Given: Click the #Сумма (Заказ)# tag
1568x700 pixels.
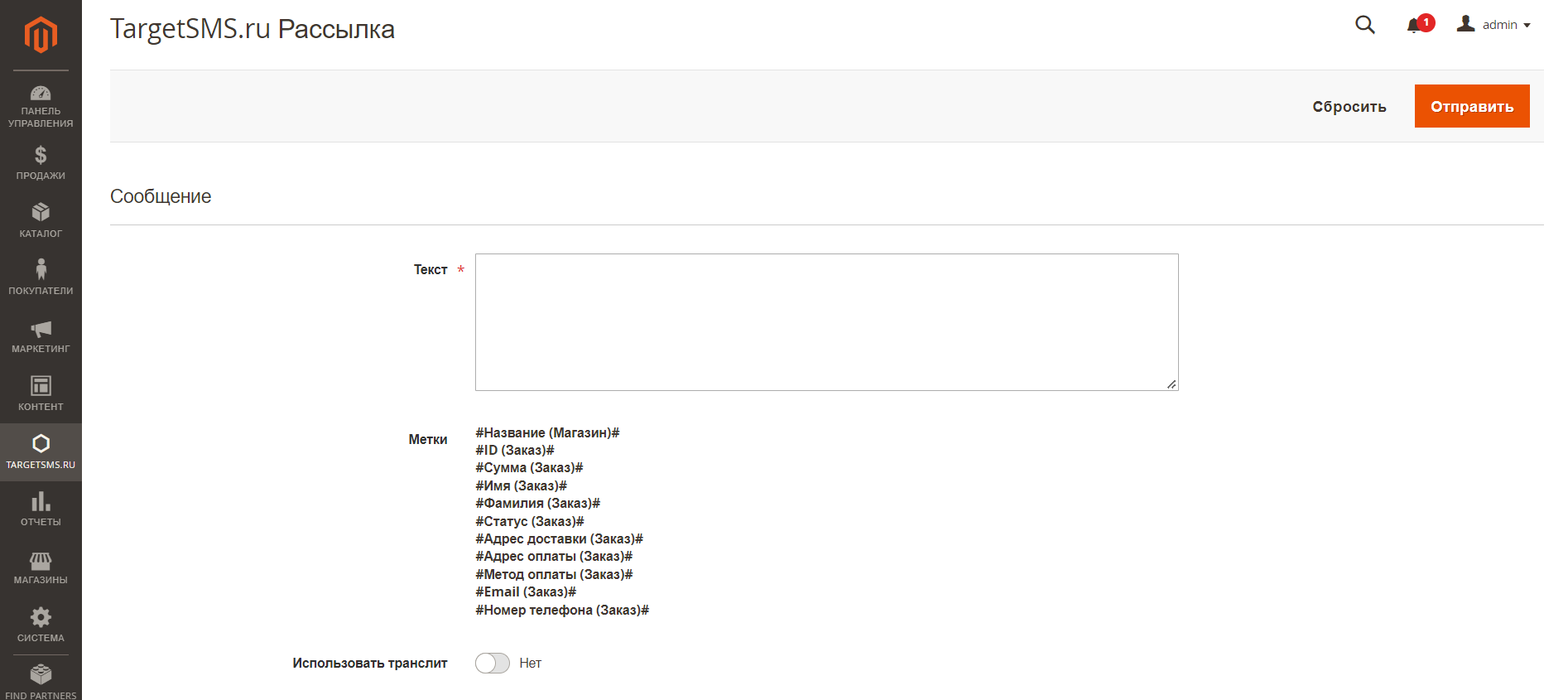Looking at the screenshot, I should [529, 468].
